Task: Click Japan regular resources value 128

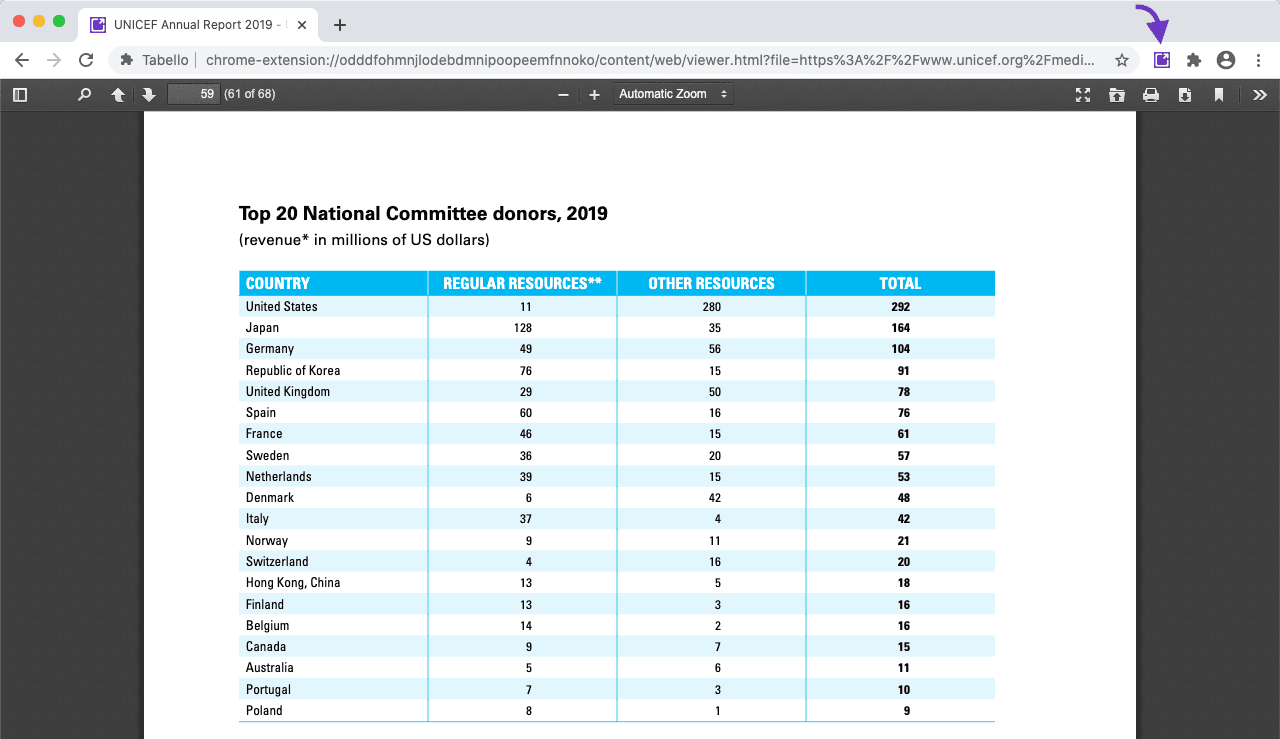Action: click(x=522, y=328)
